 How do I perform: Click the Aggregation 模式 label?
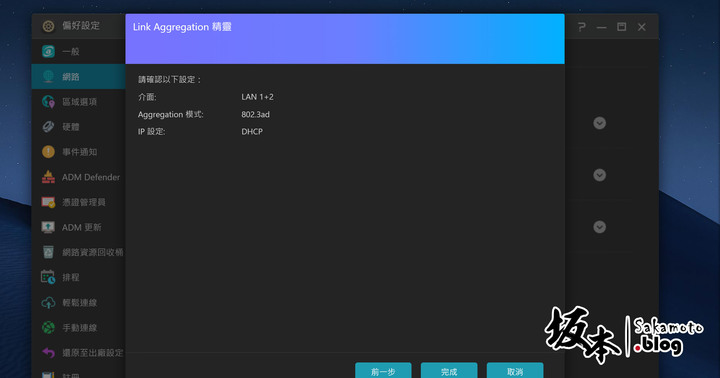coord(170,114)
